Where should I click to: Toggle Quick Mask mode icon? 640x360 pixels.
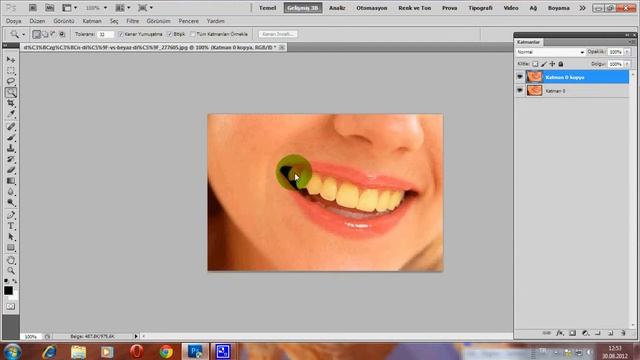pyautogui.click(x=11, y=306)
